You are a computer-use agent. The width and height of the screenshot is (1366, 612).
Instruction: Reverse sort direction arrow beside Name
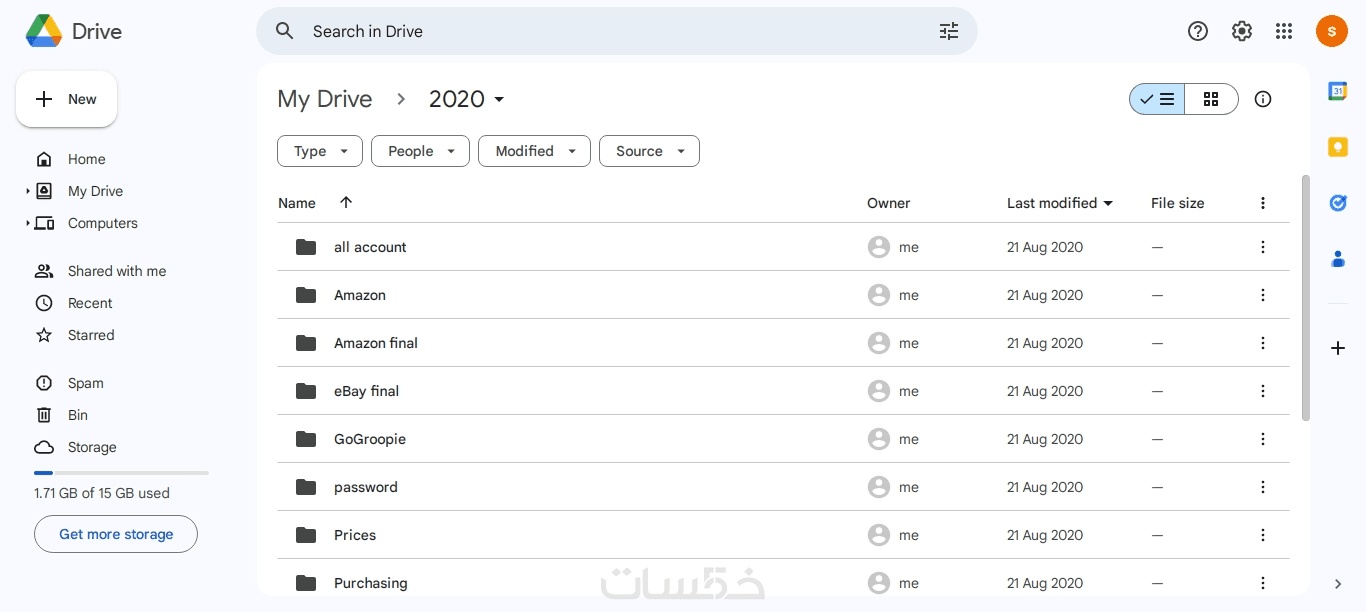(x=346, y=202)
